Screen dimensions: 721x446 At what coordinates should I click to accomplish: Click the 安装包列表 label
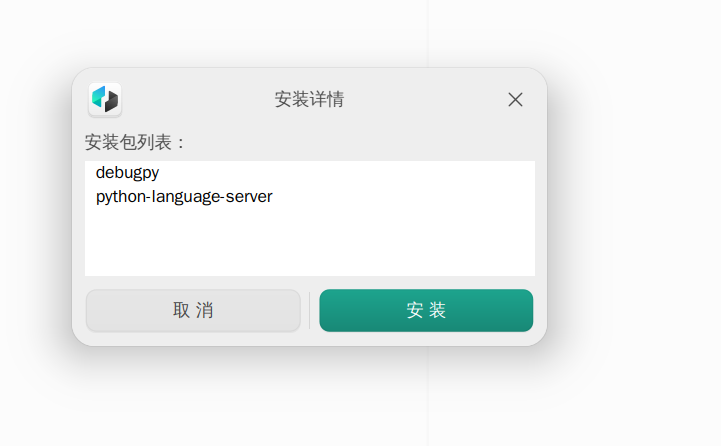coord(134,142)
